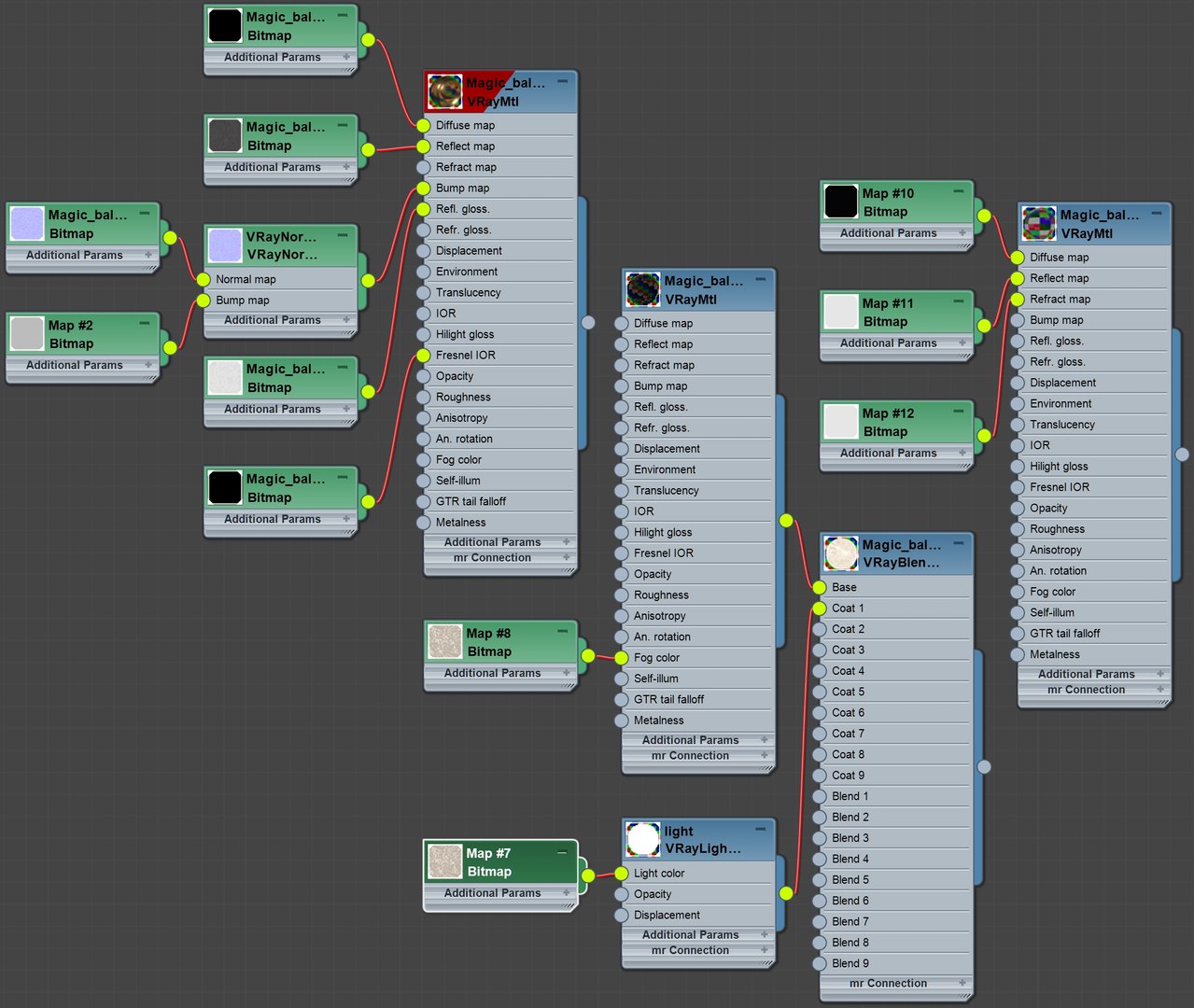Click the Map #8 output socket
This screenshot has height=1008, width=1194.
point(588,656)
